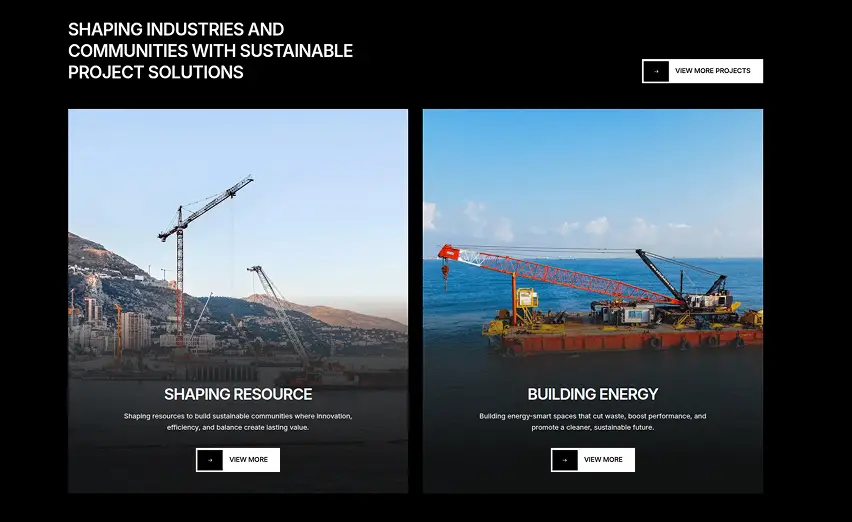Click the Shaping Resource description text
Image resolution: width=852 pixels, height=522 pixels.
click(238, 422)
